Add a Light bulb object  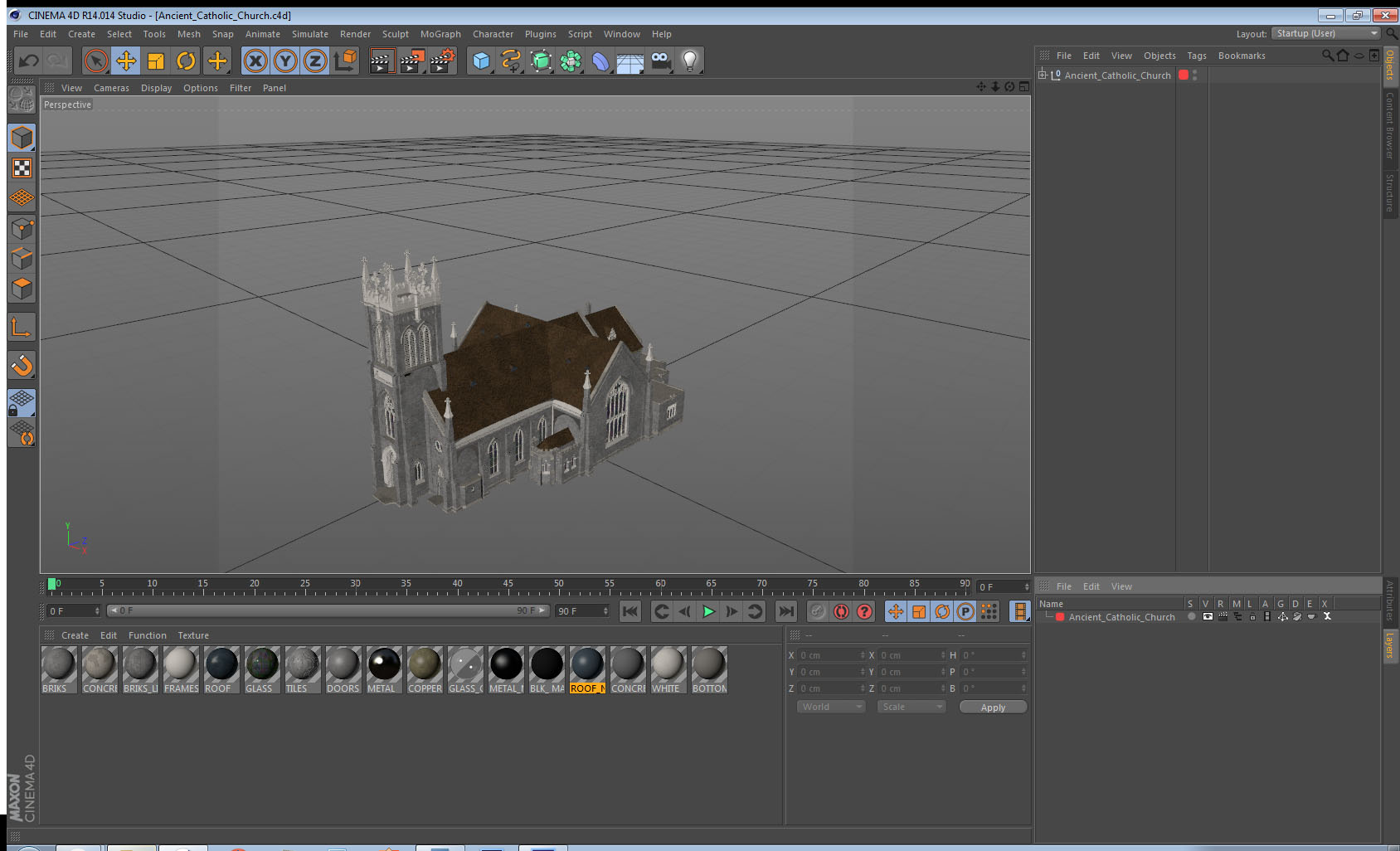pos(690,61)
